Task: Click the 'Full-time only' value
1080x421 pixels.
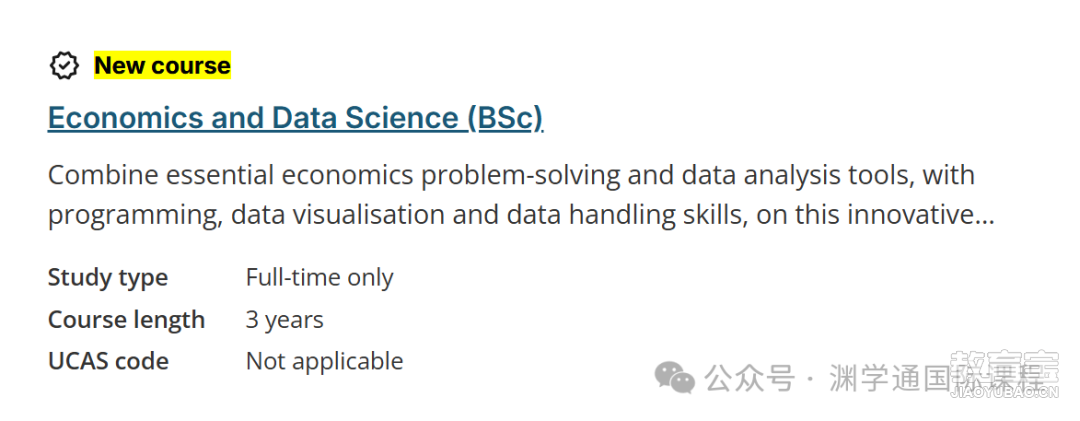Action: pyautogui.click(x=320, y=278)
